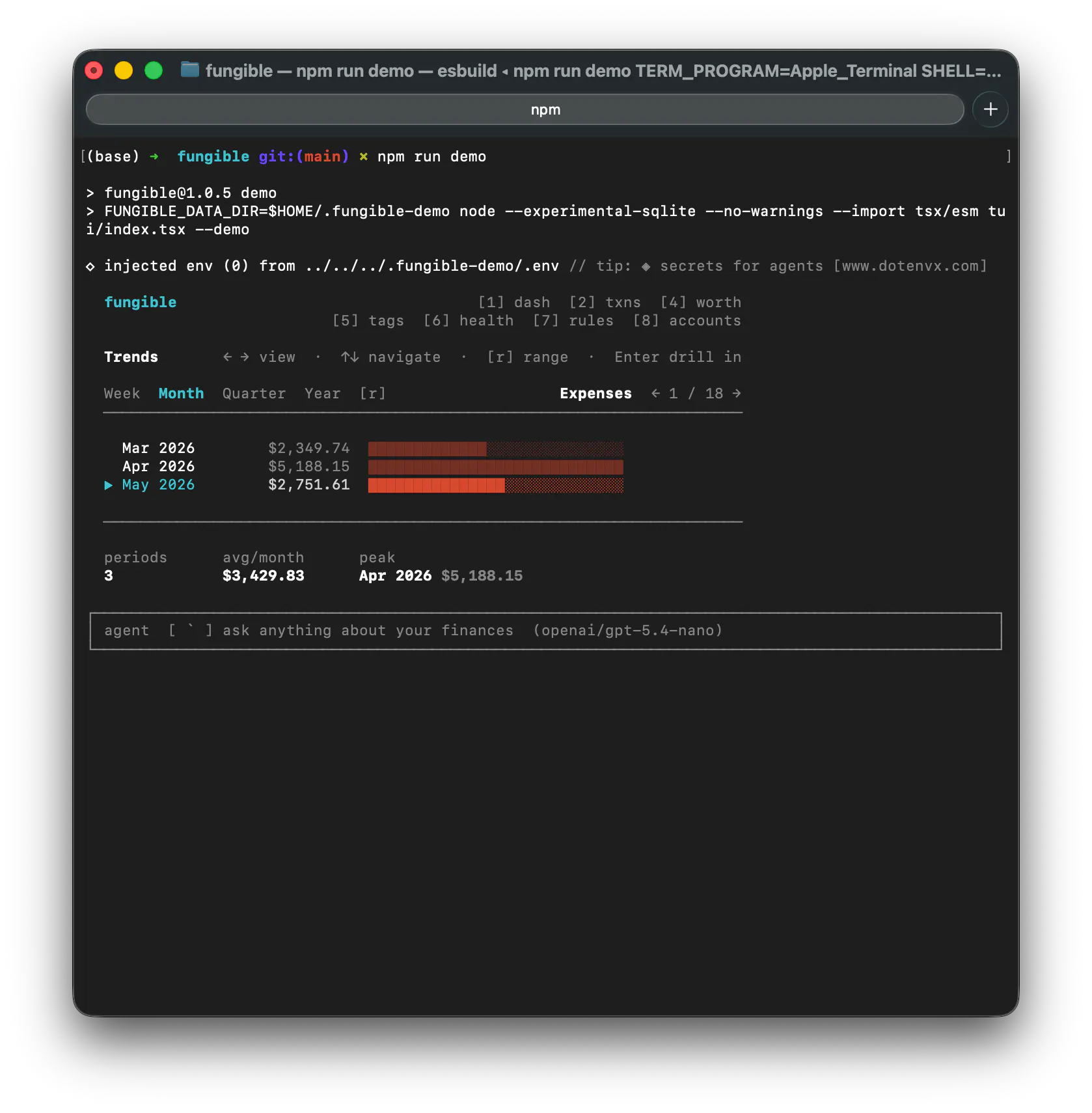This screenshot has height=1113, width=1092.
Task: Switch to the [1] dash view
Action: click(x=514, y=302)
